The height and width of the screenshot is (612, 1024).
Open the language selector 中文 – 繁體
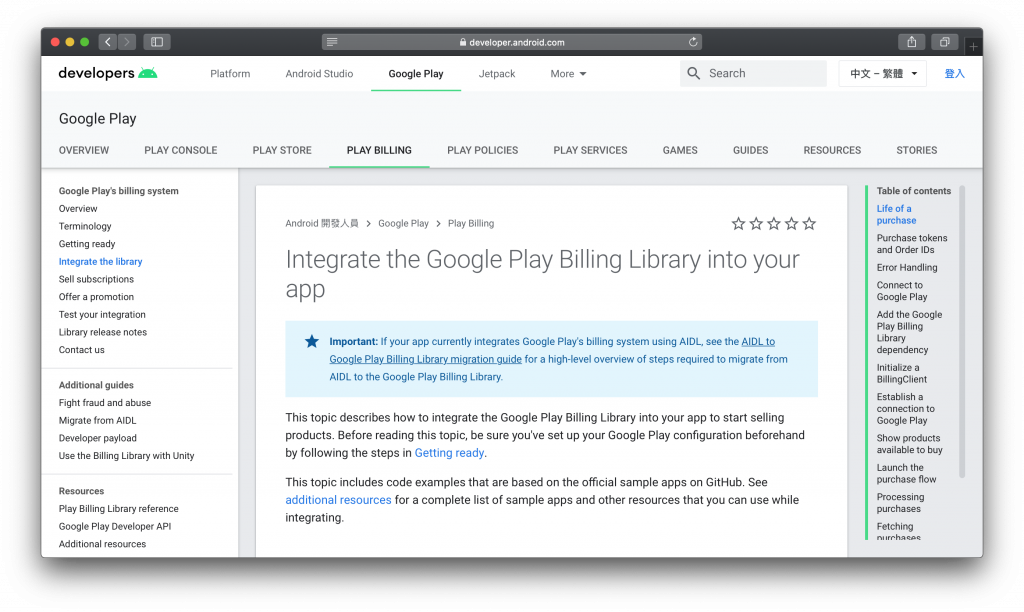[882, 74]
